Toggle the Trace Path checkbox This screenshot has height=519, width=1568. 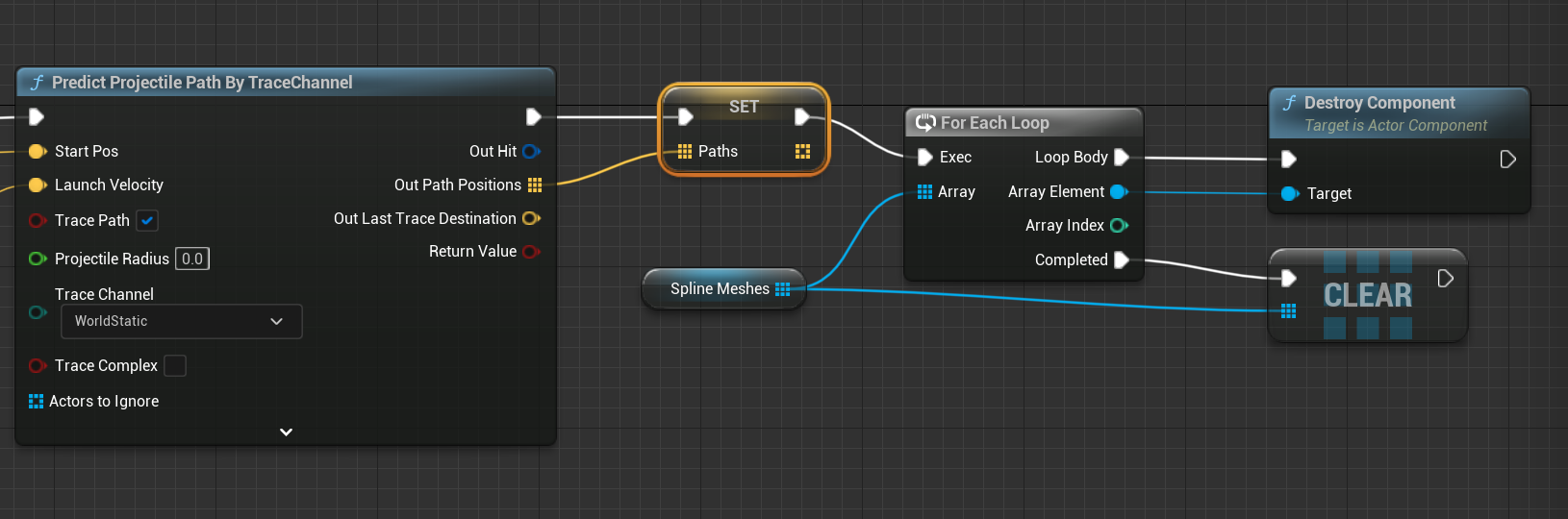pos(147,220)
